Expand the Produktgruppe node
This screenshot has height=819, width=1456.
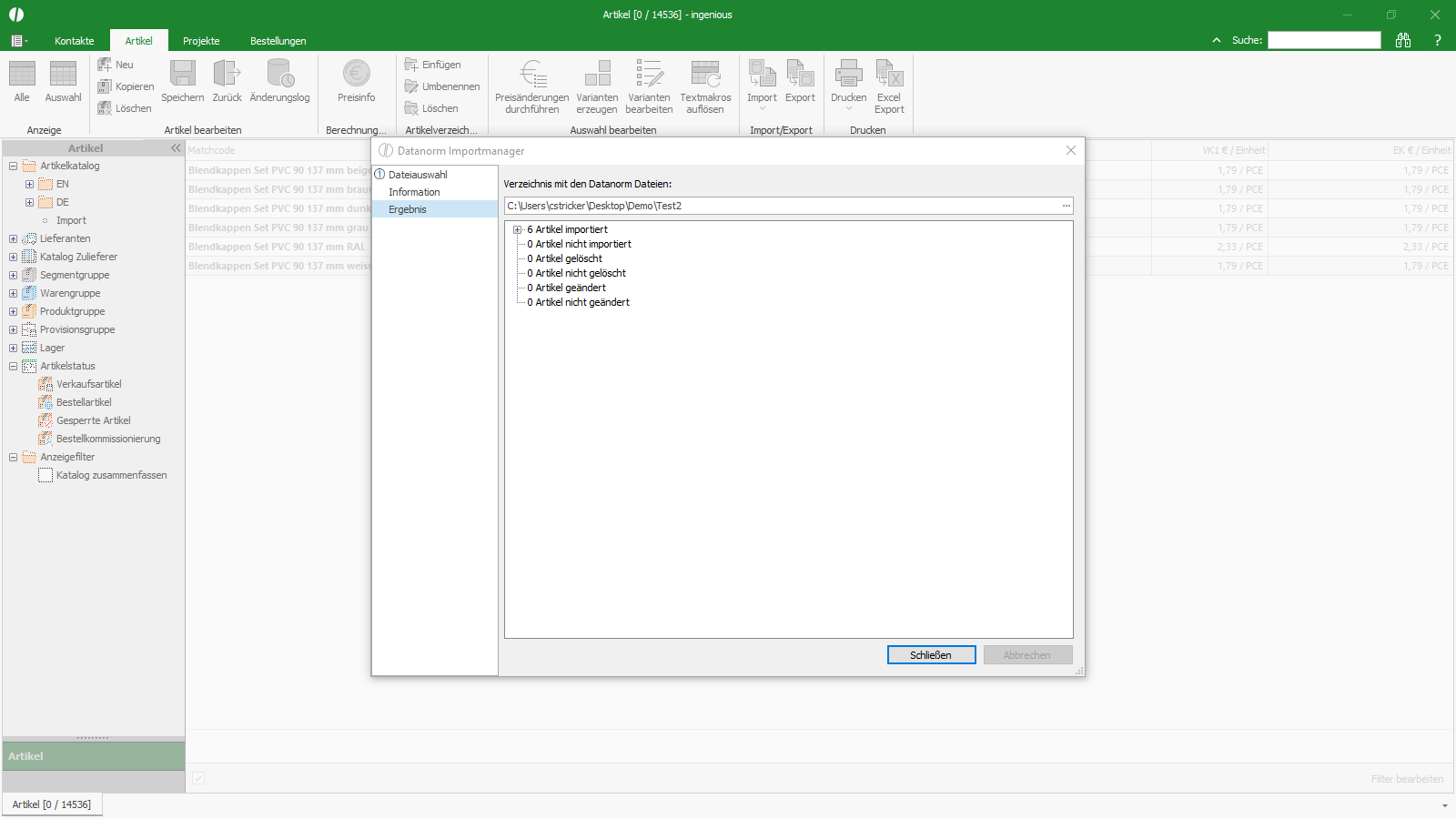click(x=13, y=311)
